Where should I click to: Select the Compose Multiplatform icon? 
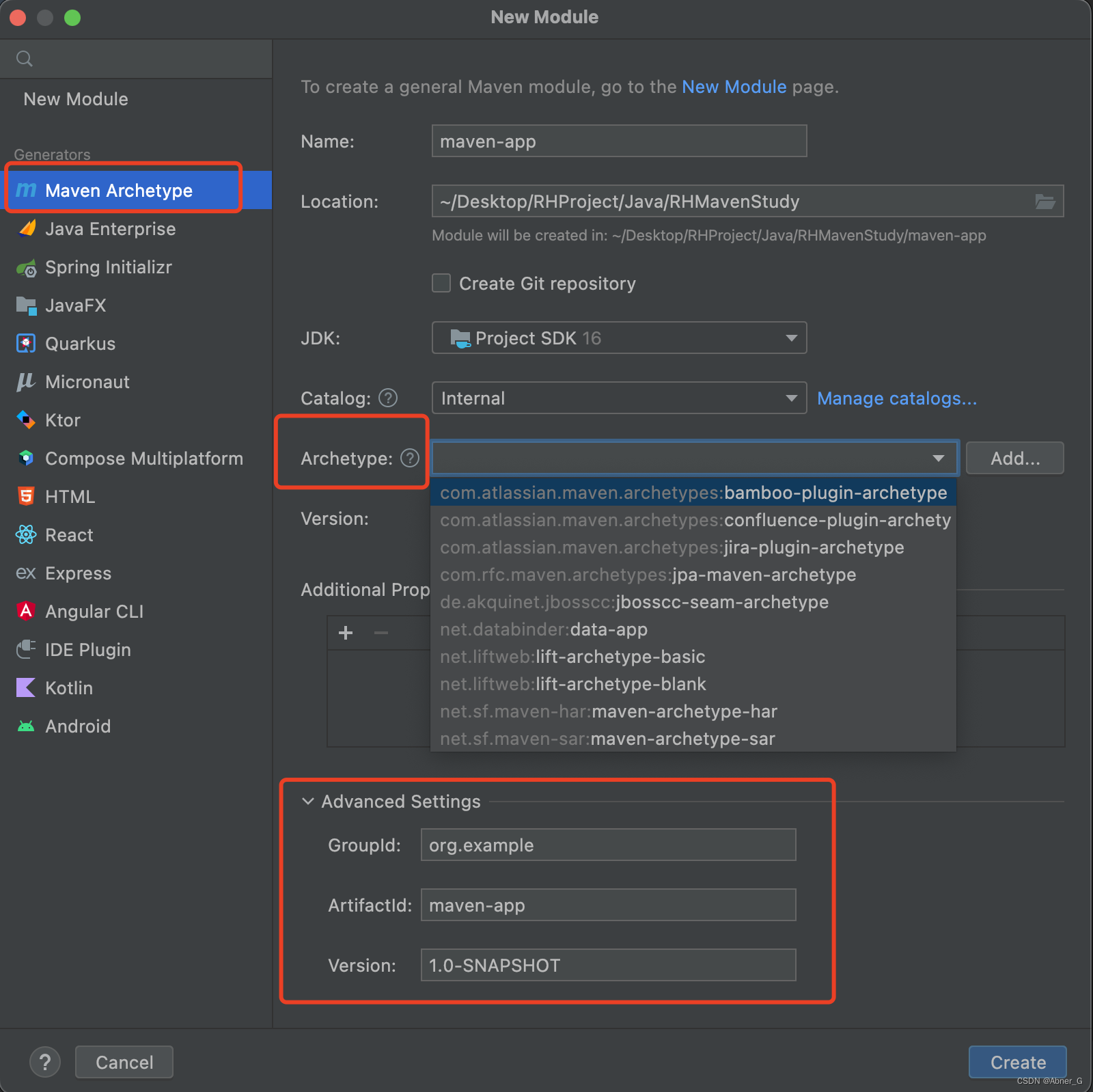26,458
